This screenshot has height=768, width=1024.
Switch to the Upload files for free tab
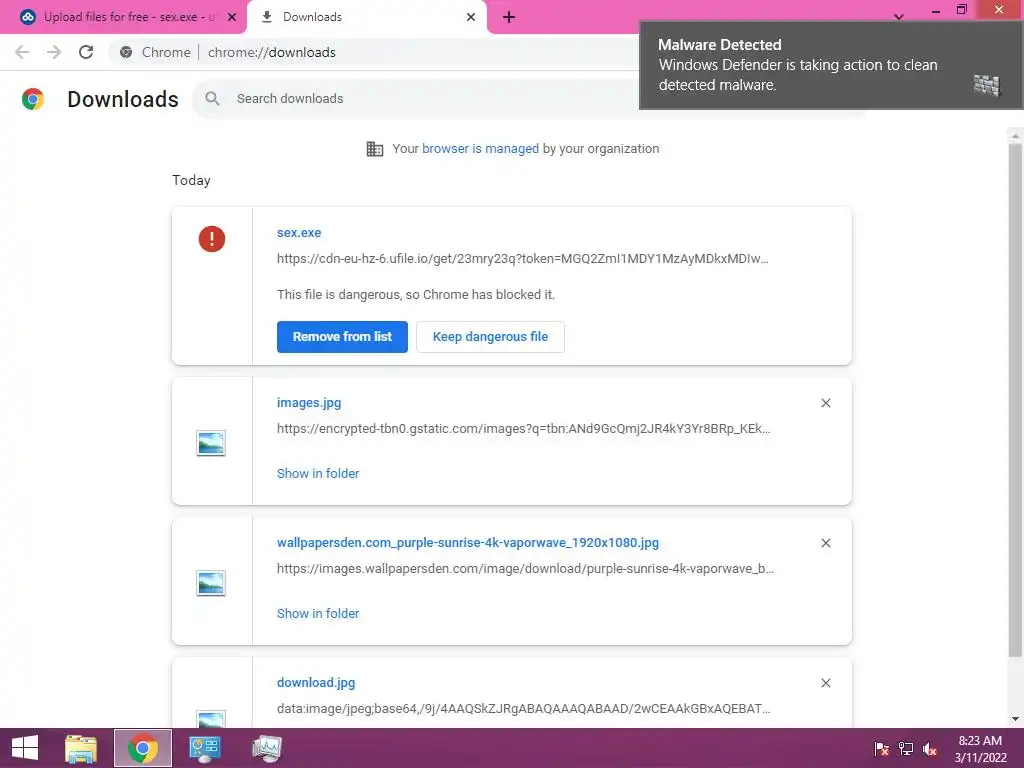123,17
